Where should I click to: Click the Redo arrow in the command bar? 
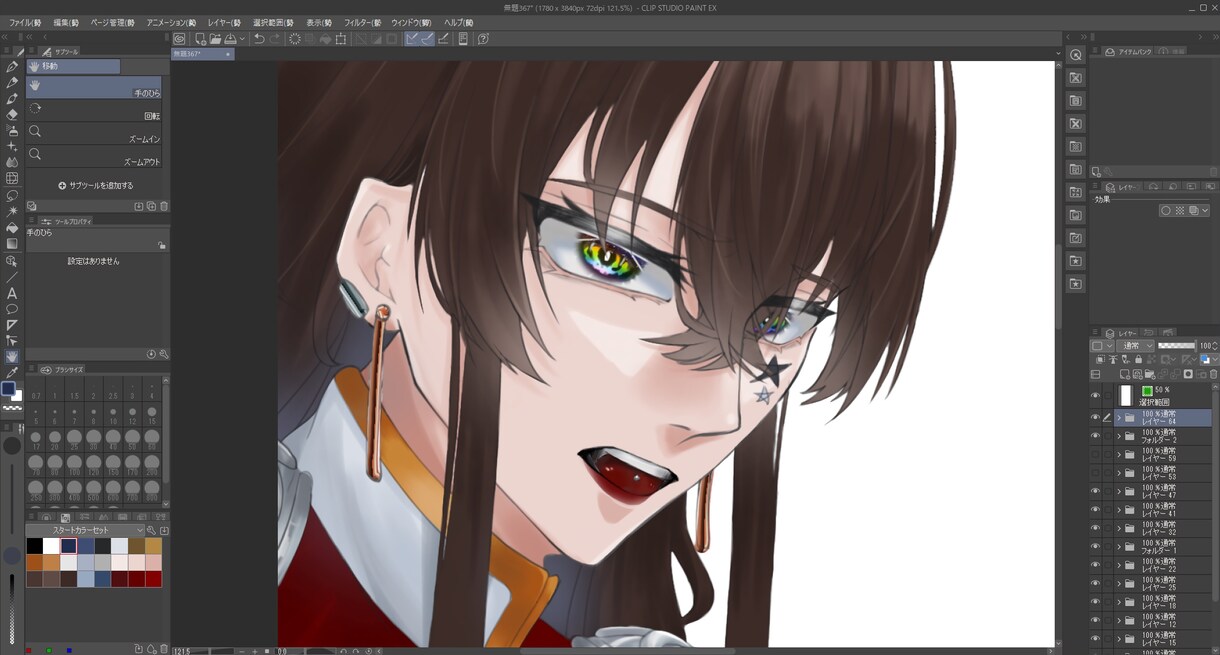275,39
